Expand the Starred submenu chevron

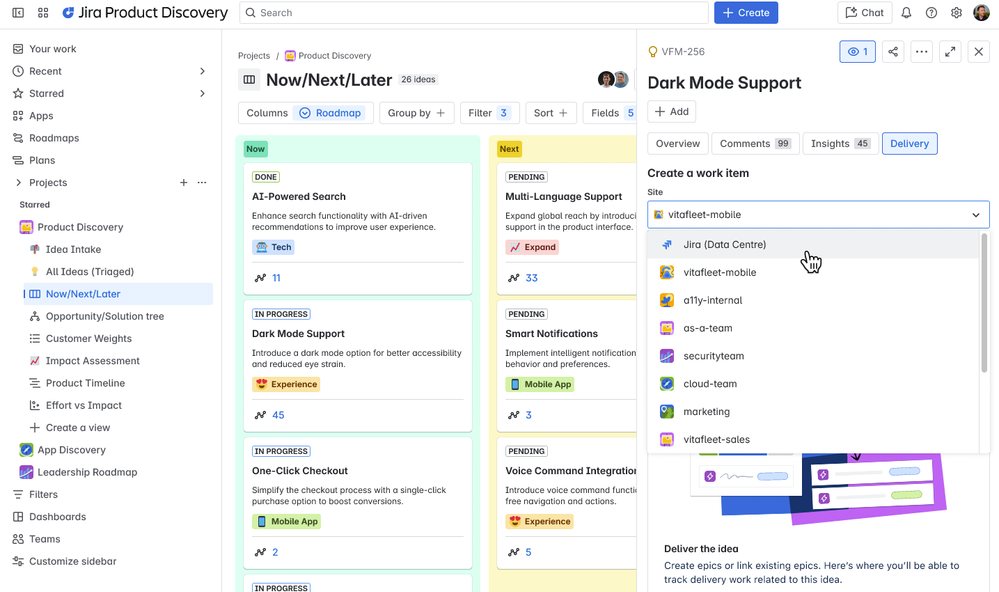(x=202, y=94)
